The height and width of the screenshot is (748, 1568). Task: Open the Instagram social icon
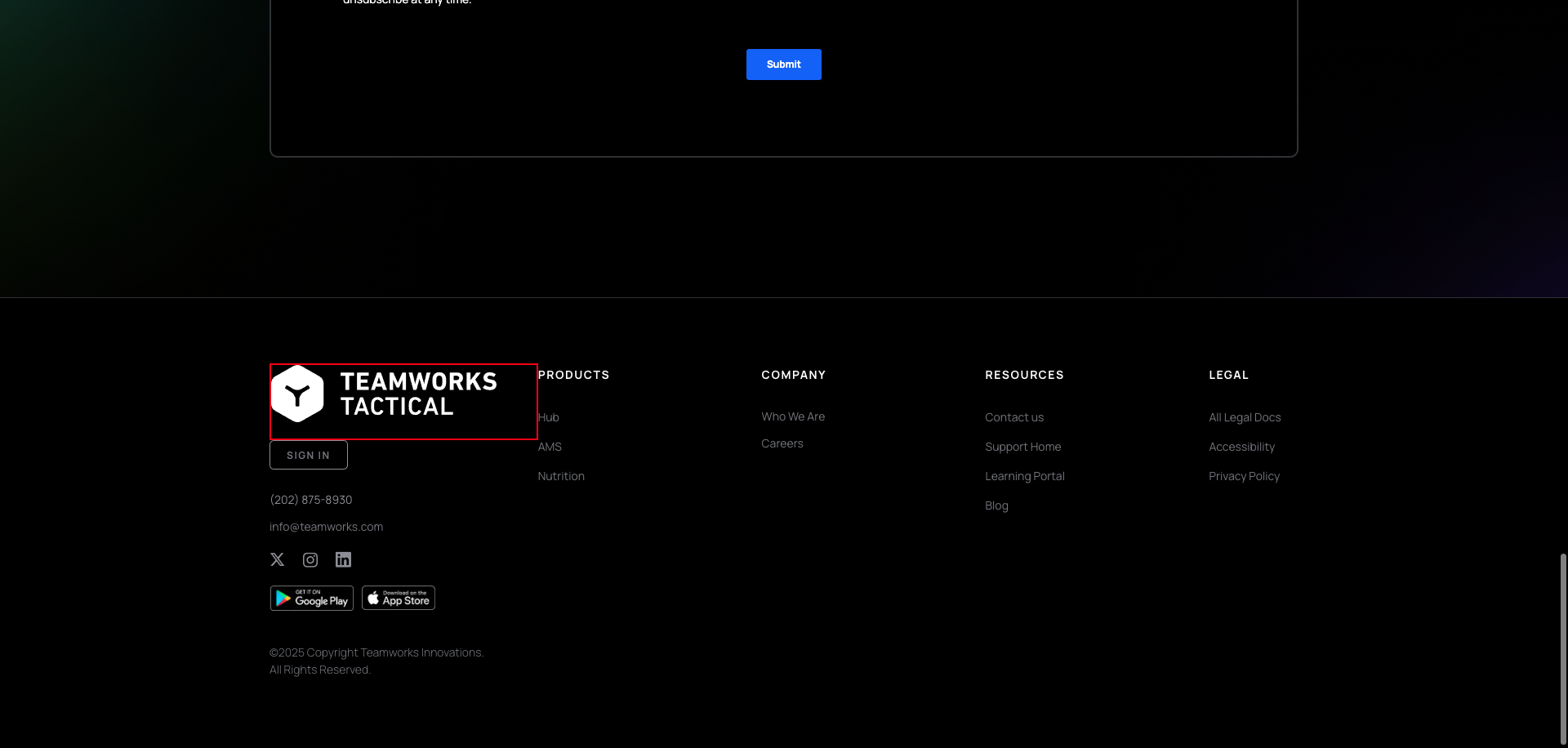310,559
